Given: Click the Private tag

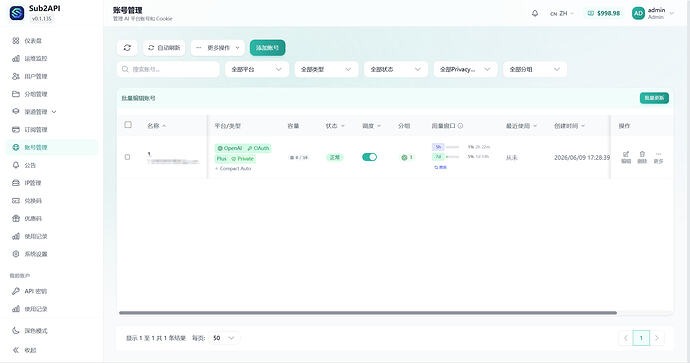Looking at the screenshot, I should pos(242,159).
